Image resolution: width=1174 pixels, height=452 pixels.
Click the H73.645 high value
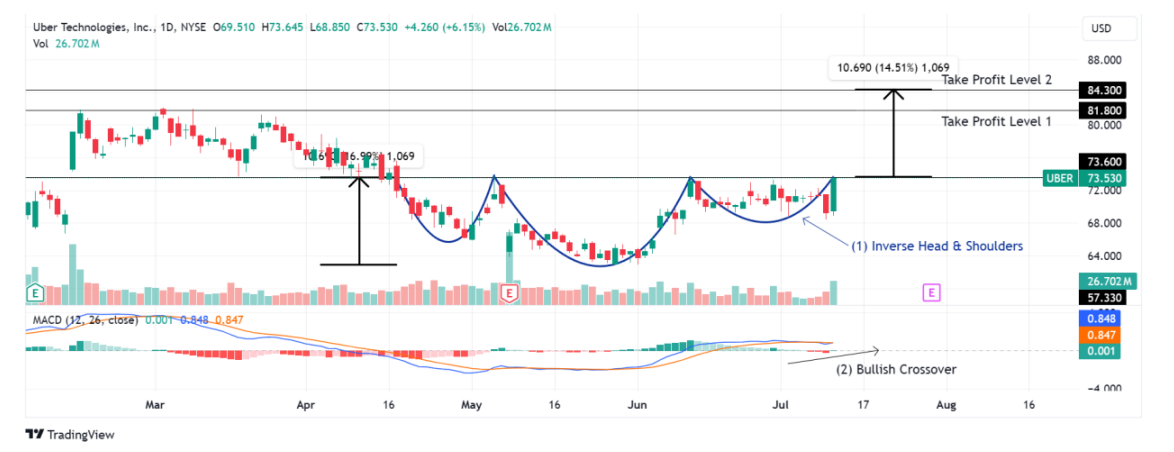click(x=284, y=28)
